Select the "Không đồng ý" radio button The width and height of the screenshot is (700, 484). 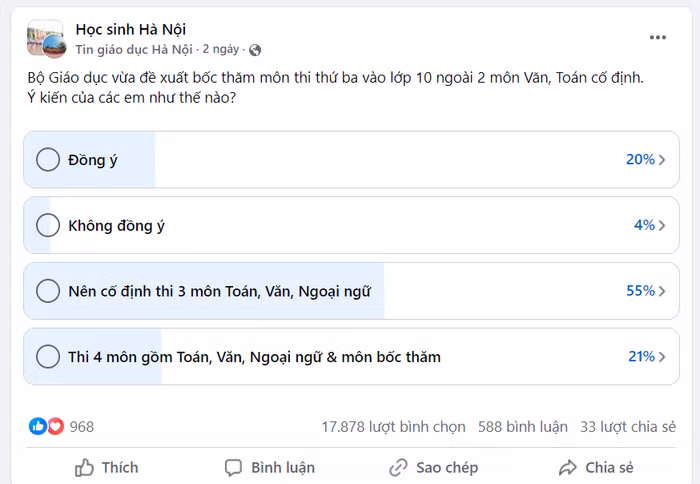point(47,225)
